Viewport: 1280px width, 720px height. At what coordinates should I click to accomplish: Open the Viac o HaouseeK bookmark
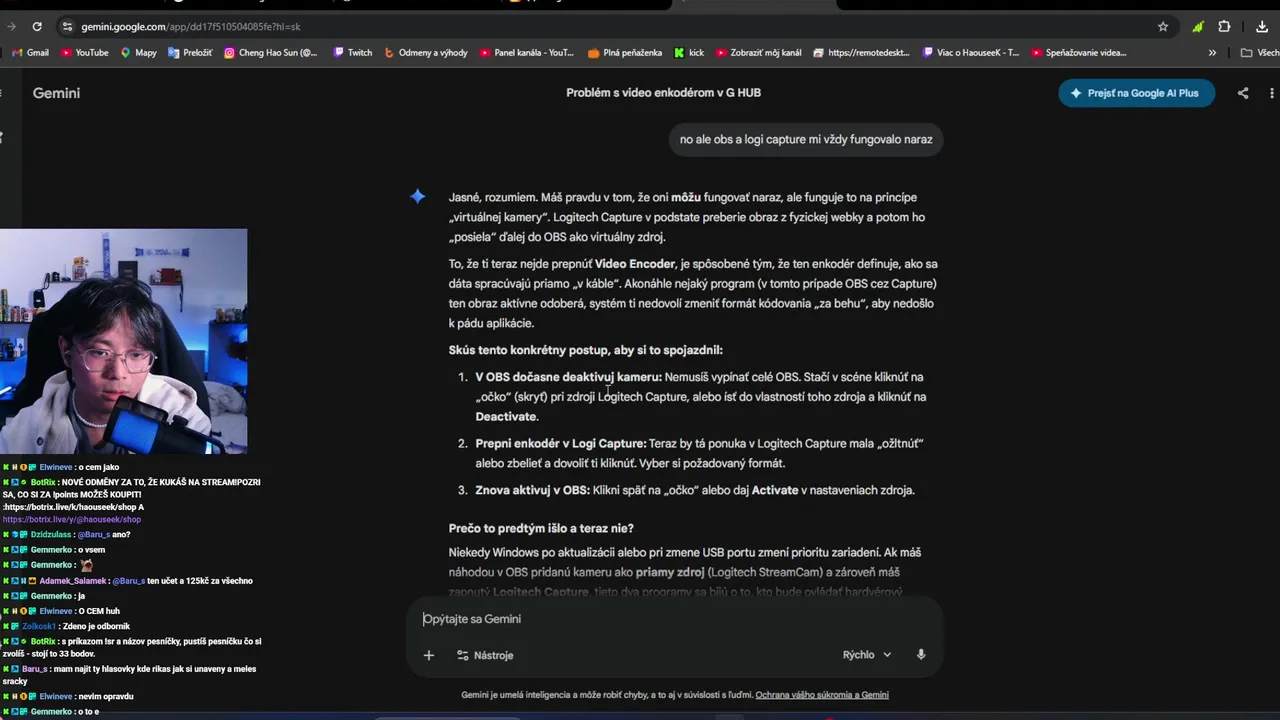[971, 53]
